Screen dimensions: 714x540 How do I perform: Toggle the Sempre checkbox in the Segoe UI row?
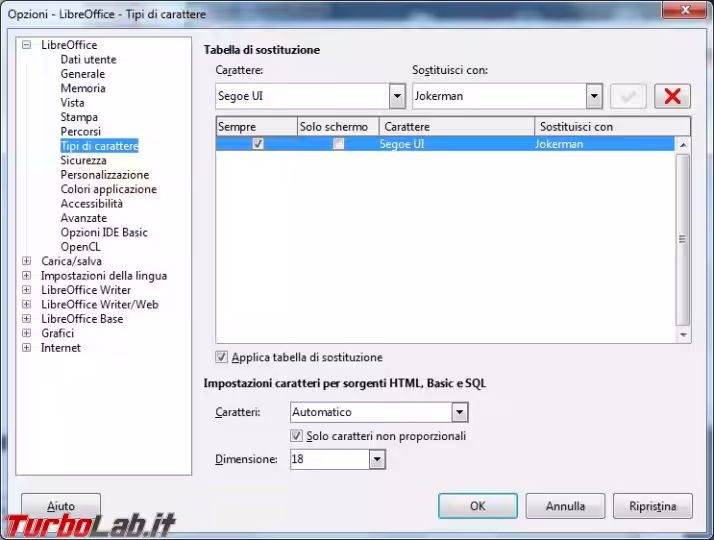pos(258,144)
